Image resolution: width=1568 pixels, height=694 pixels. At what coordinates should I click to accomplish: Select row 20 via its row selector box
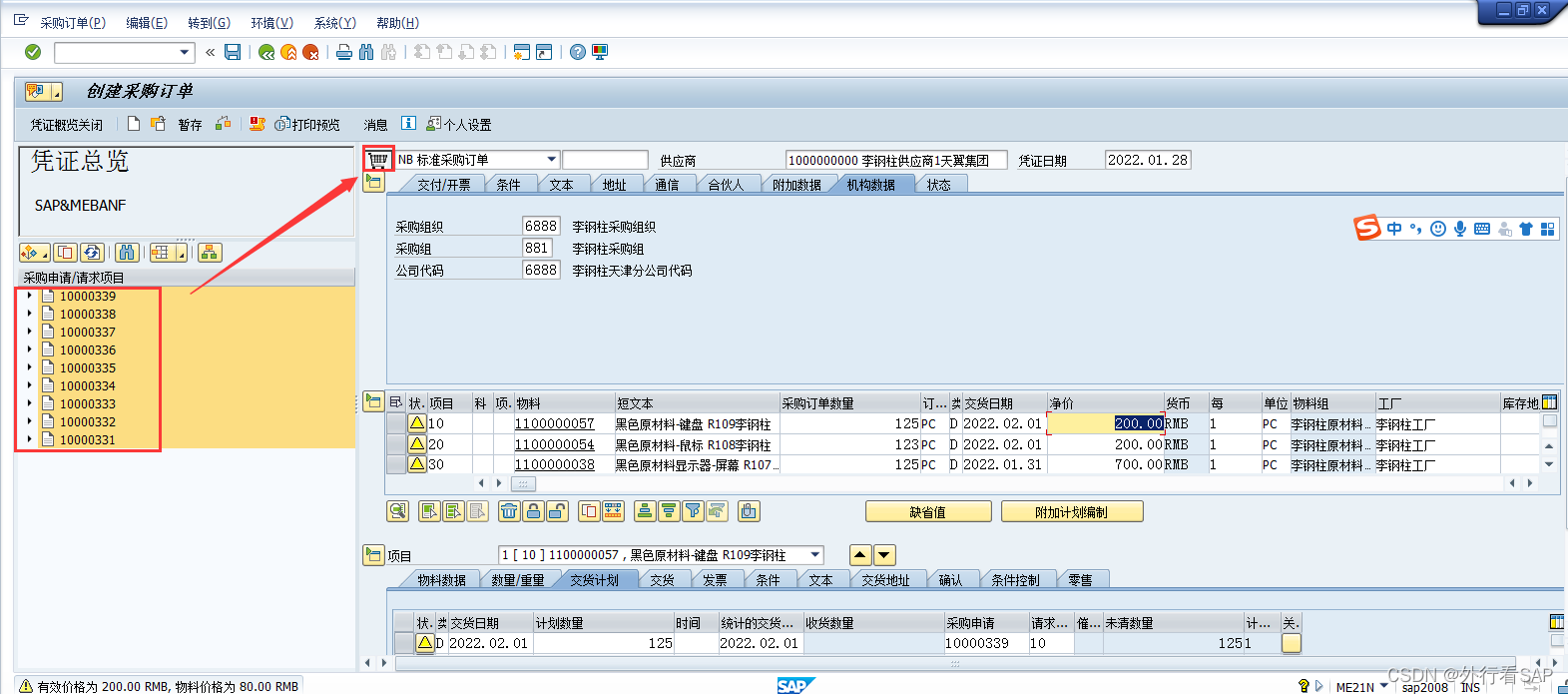[396, 444]
